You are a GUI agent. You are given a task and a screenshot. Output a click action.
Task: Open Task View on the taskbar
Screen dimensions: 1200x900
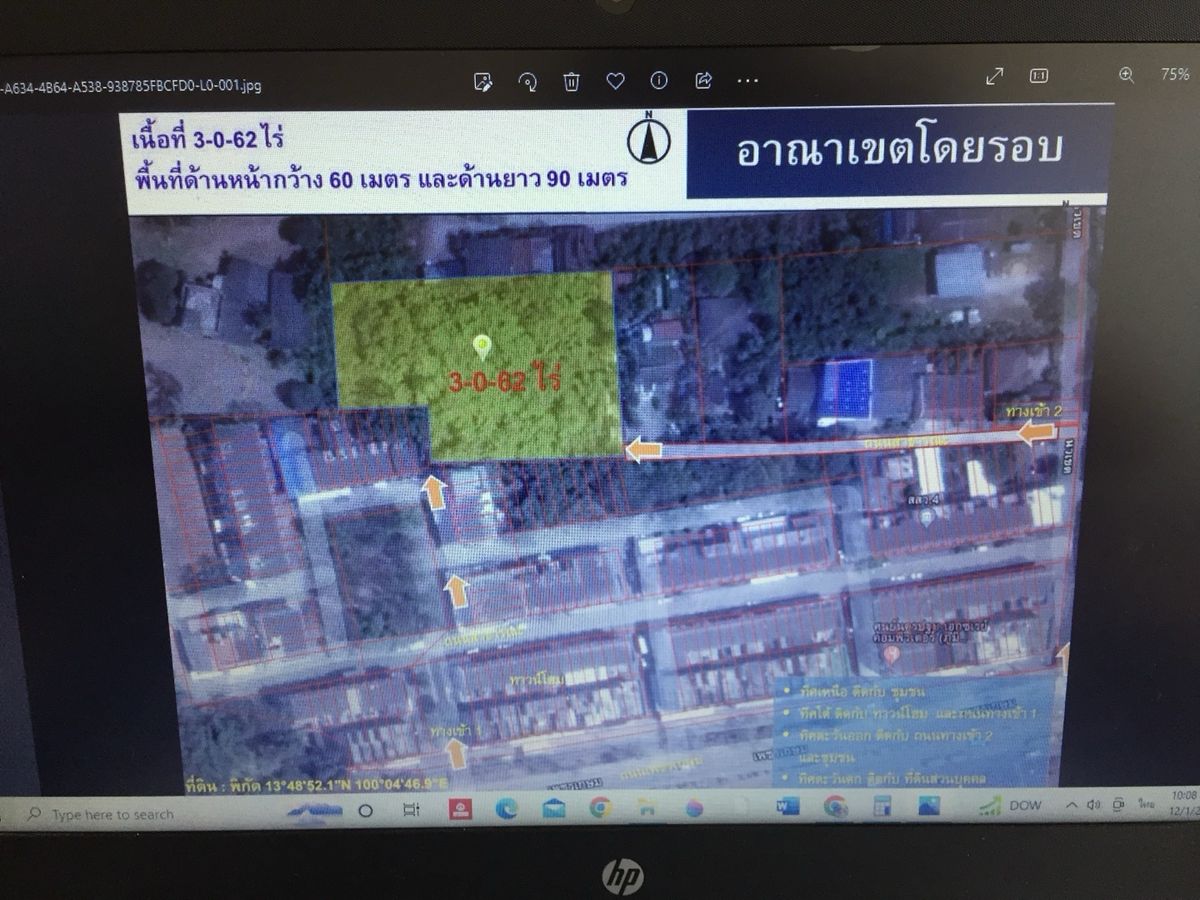coord(410,810)
